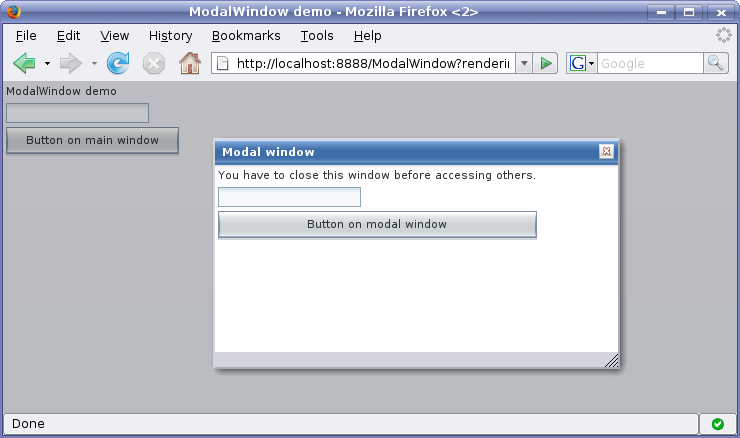Focus the text field inside modal window
740x438 pixels.
(x=289, y=198)
